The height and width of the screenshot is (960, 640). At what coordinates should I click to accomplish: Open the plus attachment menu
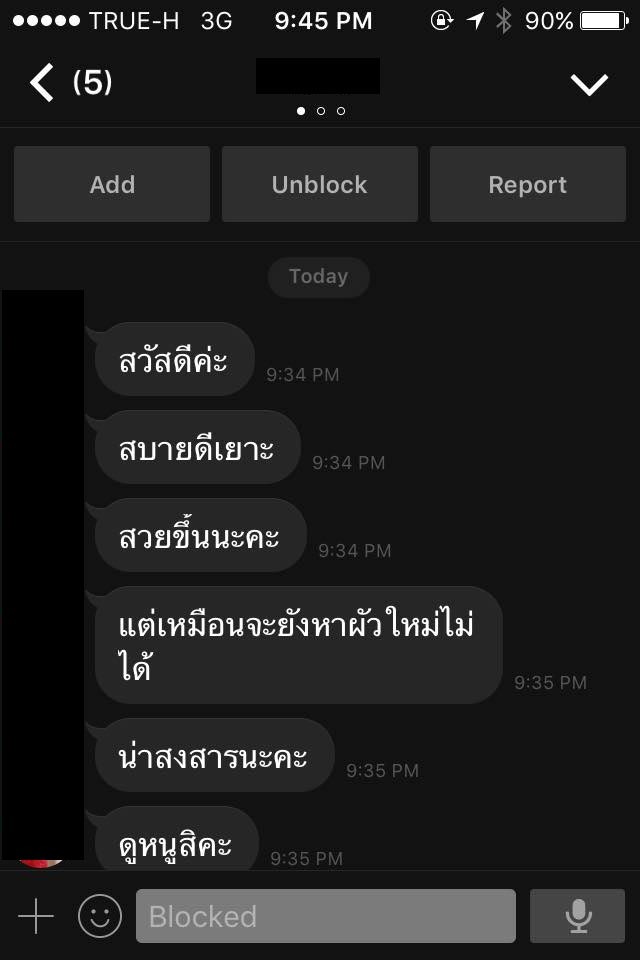tap(36, 916)
